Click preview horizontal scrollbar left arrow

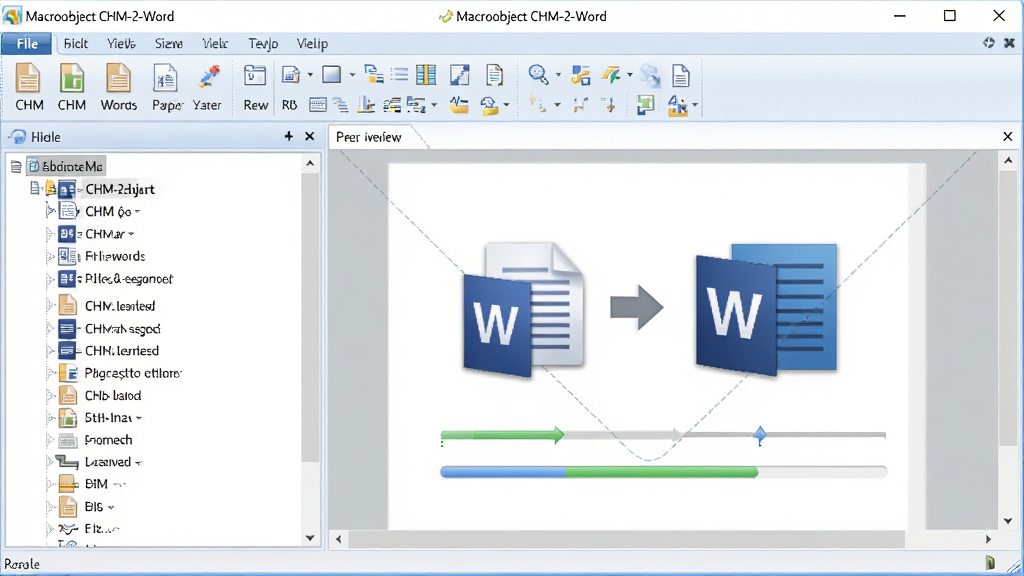pyautogui.click(x=338, y=539)
